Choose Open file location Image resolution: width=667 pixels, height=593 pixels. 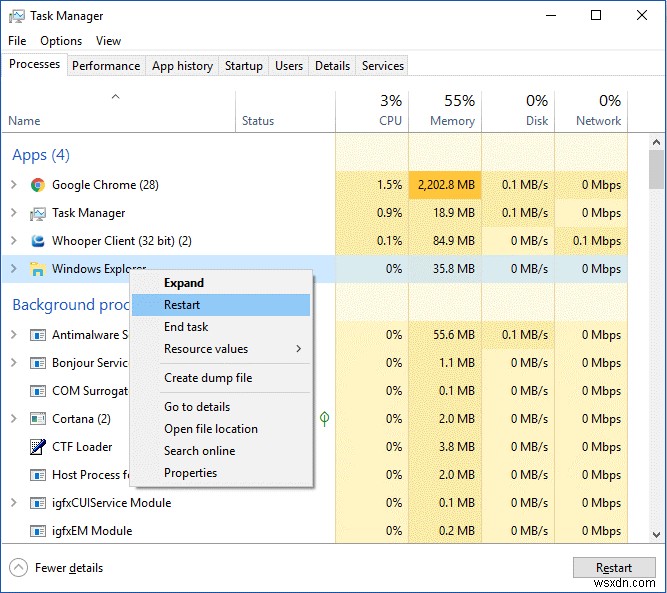(x=221, y=429)
